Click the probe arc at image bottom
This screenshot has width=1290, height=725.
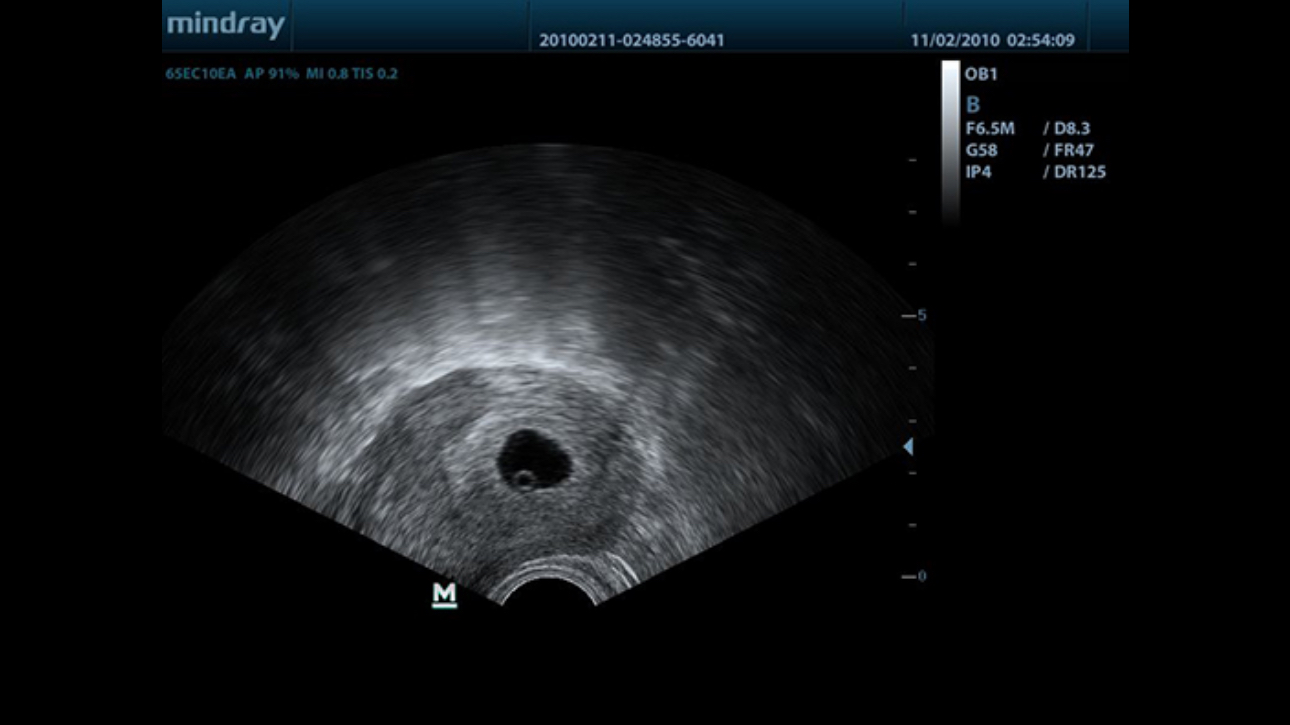click(x=548, y=583)
